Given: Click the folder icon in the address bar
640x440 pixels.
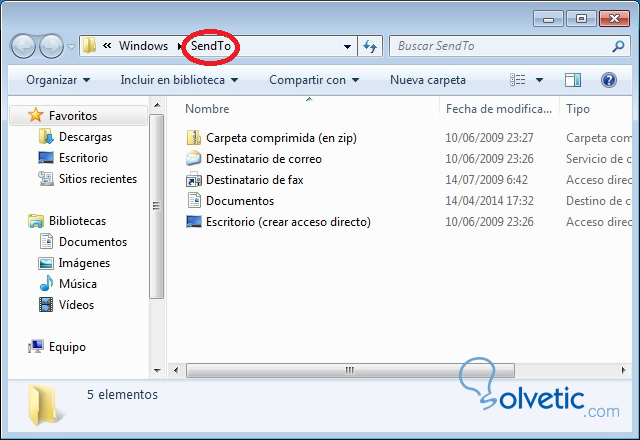Looking at the screenshot, I should [89, 46].
